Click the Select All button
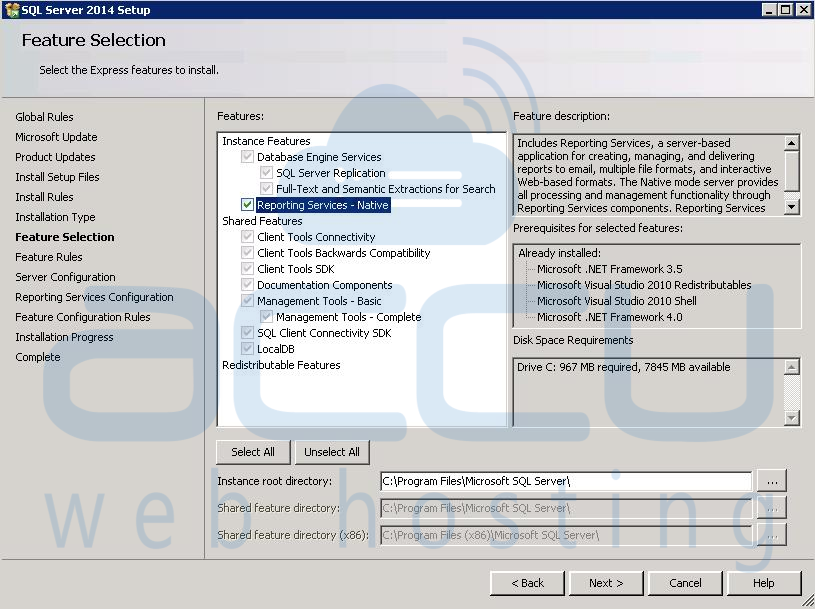Viewport: 815px width, 609px height. [253, 452]
